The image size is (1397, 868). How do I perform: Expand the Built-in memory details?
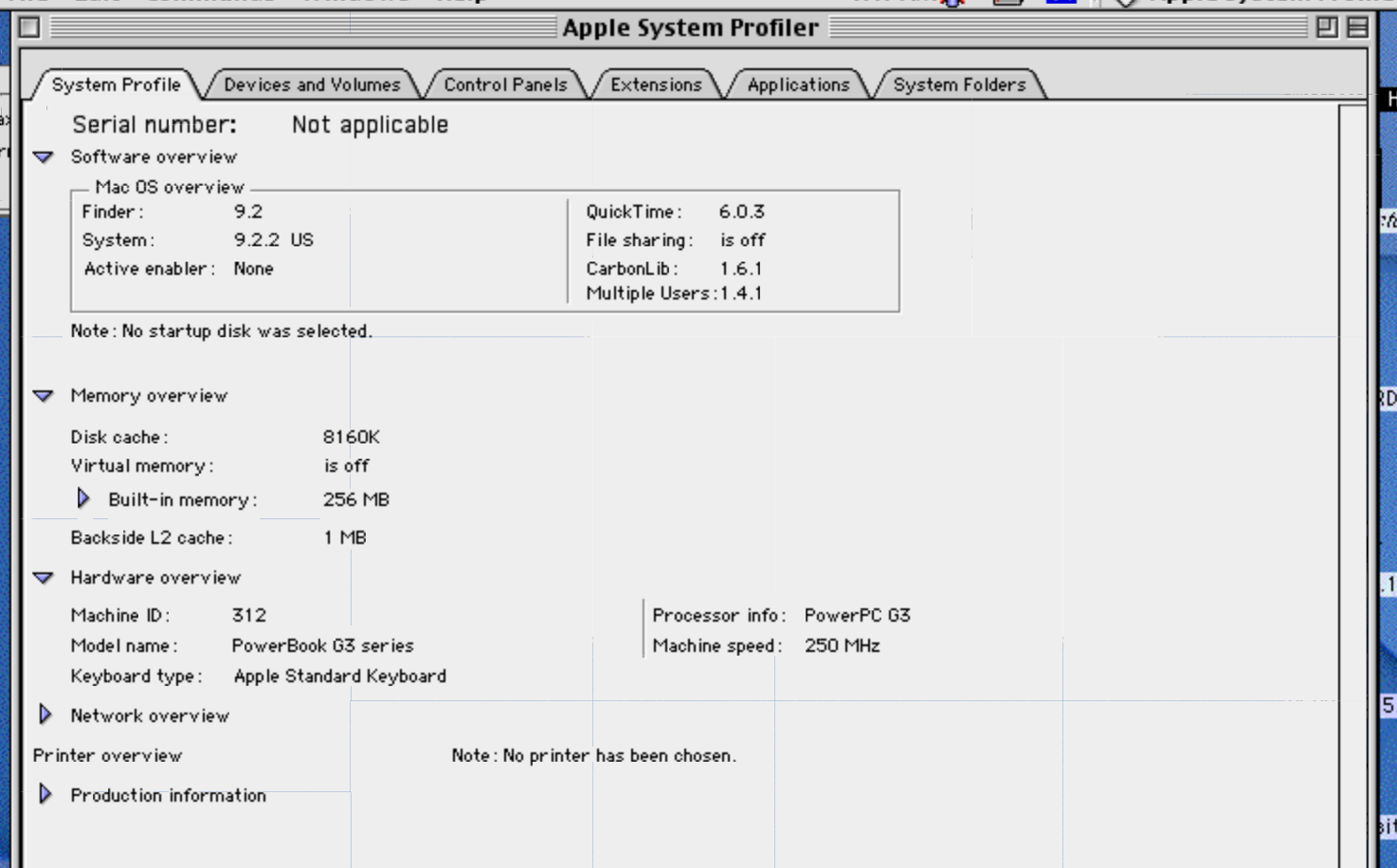pos(82,498)
